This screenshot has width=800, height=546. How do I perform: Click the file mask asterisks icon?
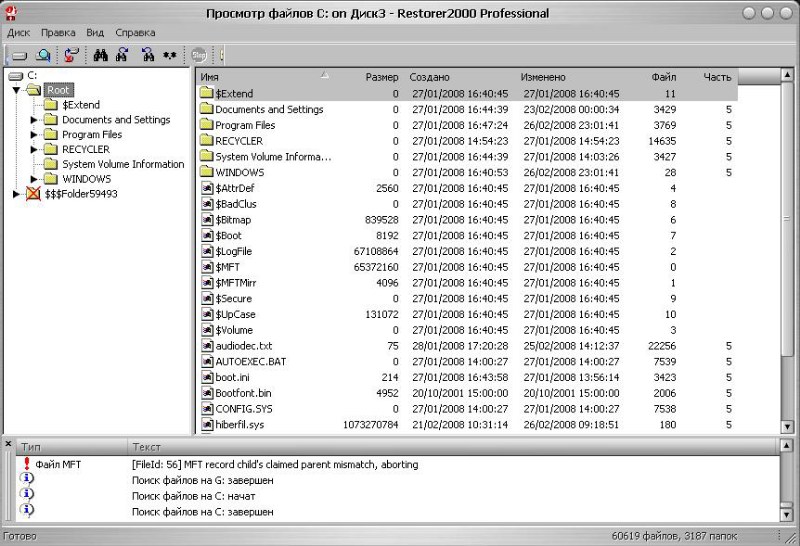170,56
